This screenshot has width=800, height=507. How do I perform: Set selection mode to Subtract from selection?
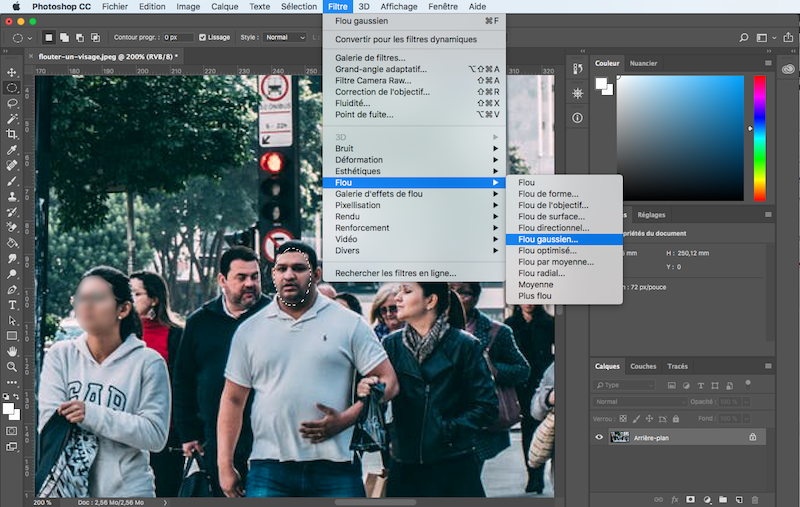(80, 37)
